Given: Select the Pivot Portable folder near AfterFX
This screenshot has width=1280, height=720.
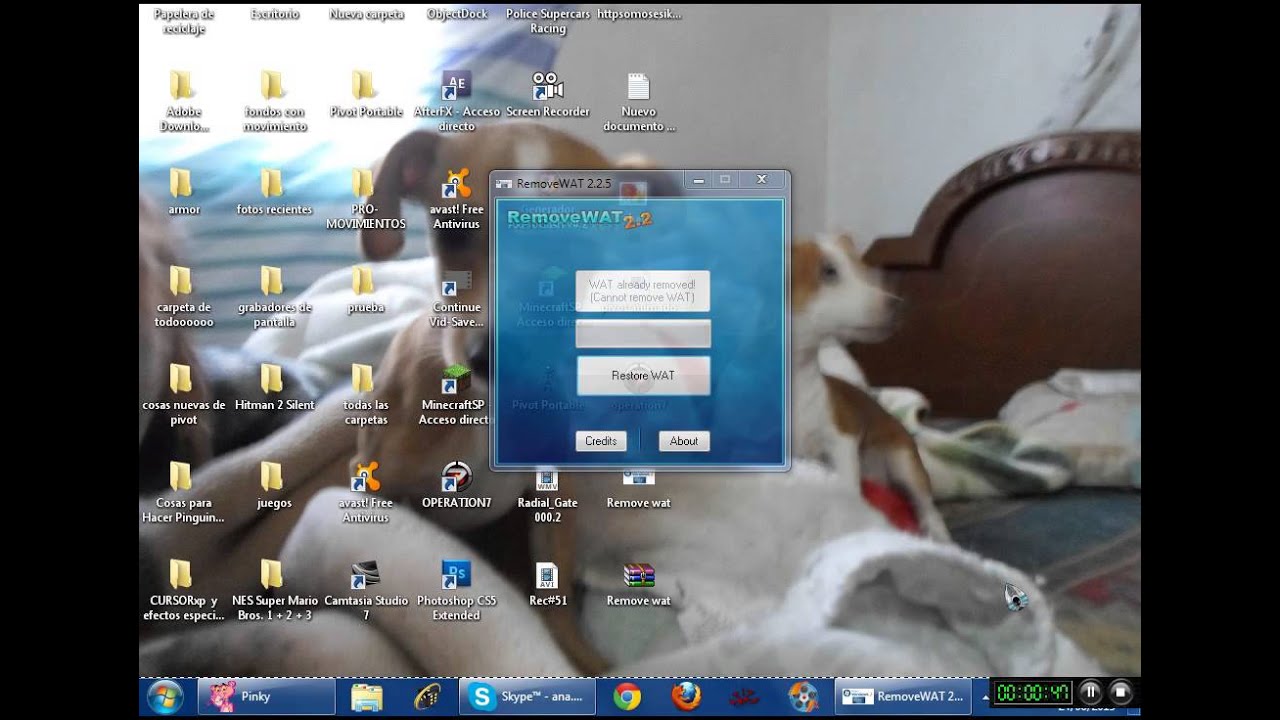Looking at the screenshot, I should pyautogui.click(x=363, y=85).
